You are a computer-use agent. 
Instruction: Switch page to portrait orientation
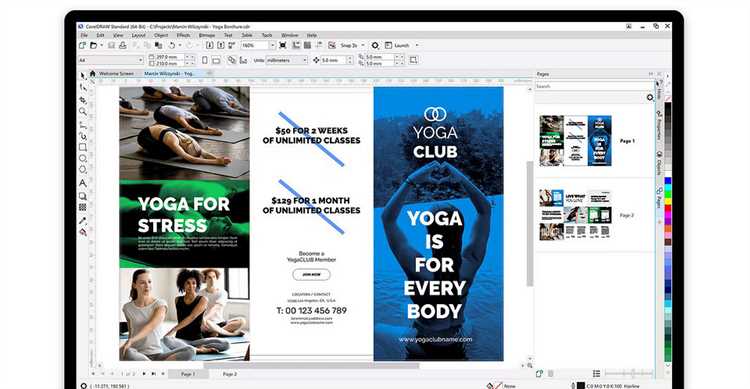coord(205,60)
